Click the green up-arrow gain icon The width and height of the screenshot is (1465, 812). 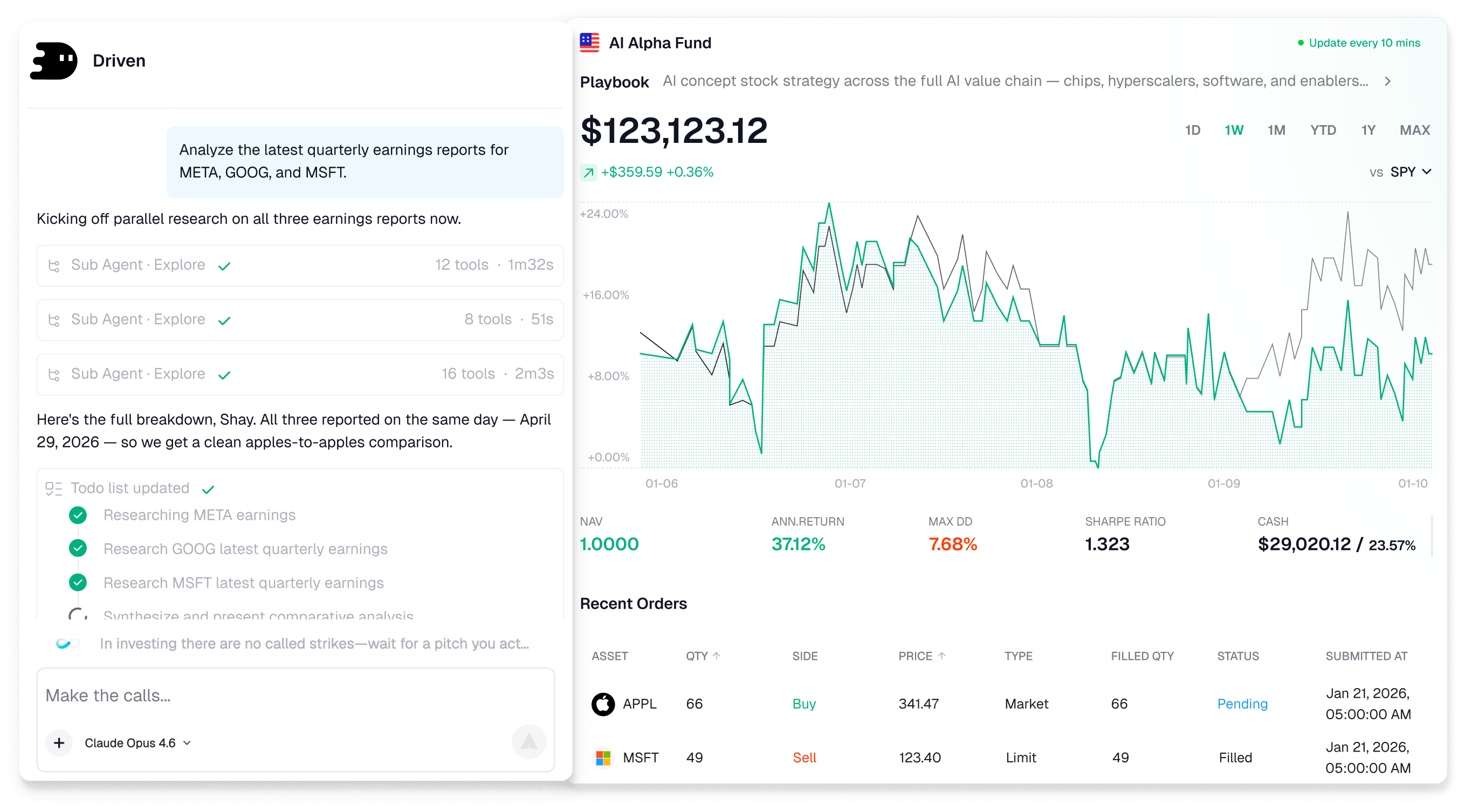589,173
